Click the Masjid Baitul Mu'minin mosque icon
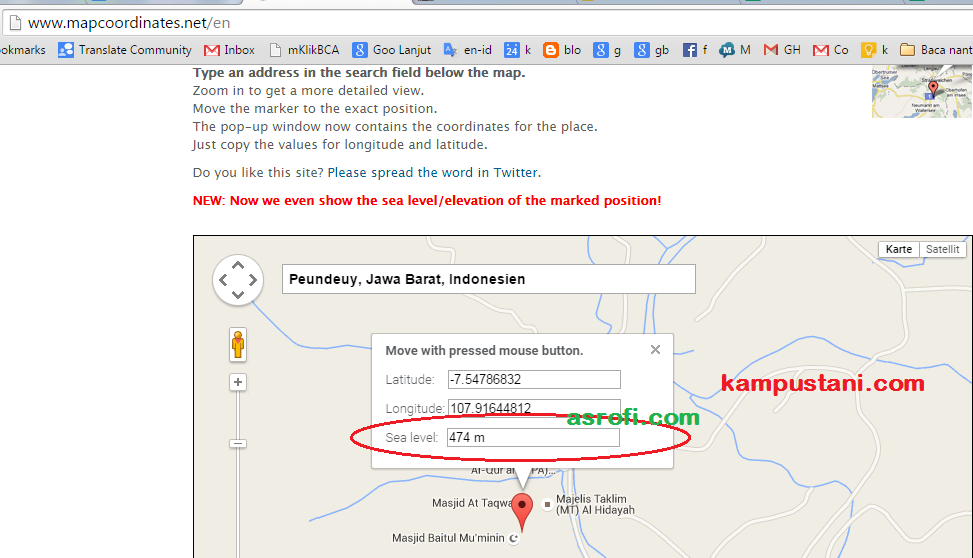This screenshot has width=973, height=558. point(514,538)
